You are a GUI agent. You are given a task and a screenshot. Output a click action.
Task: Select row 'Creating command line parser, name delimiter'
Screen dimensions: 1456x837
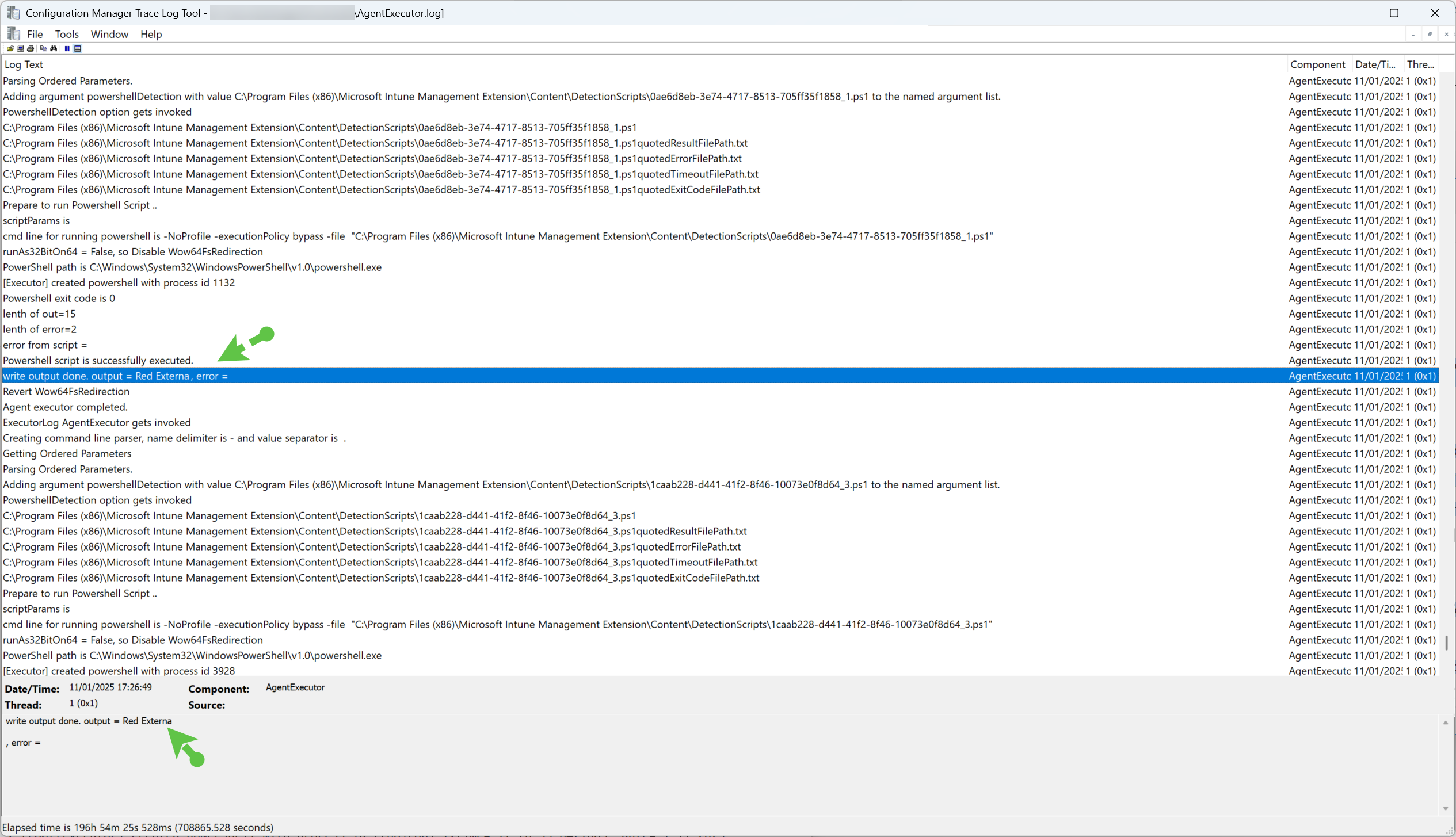pyautogui.click(x=720, y=438)
